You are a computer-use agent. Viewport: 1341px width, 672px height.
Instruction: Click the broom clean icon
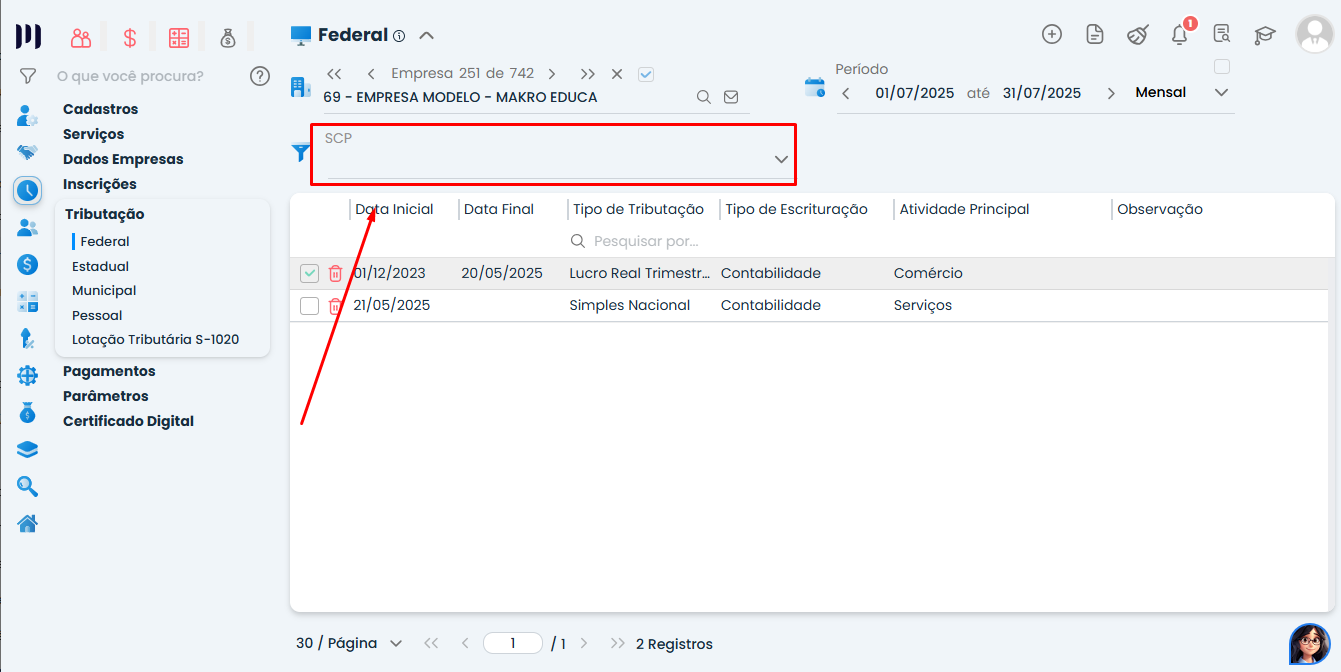coord(1138,34)
